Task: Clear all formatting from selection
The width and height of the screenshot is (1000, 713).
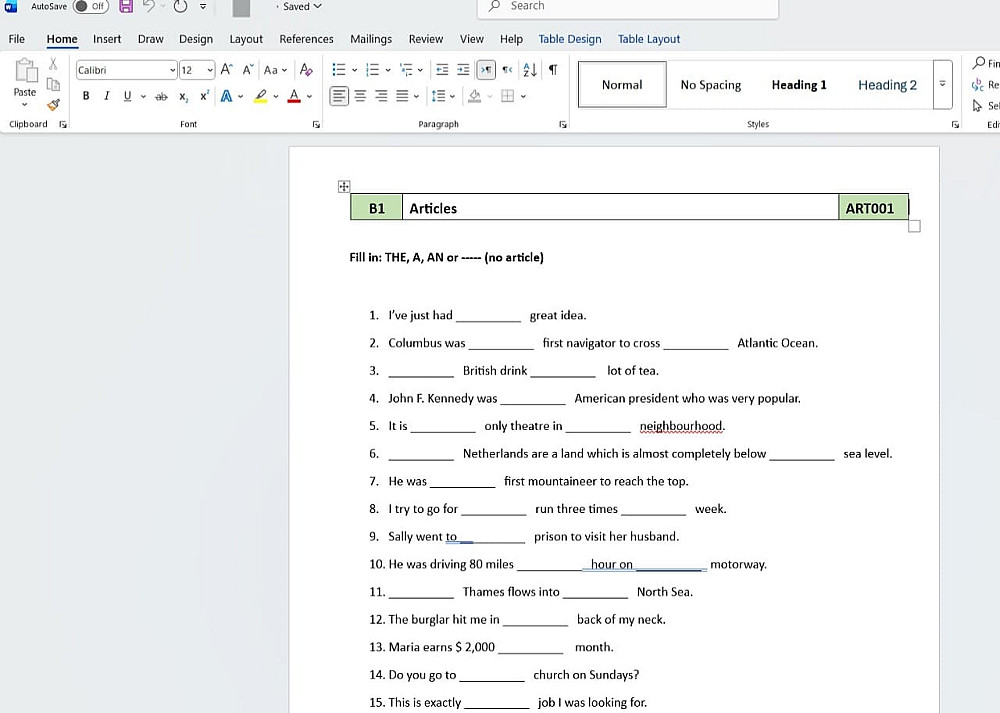Action: tap(306, 70)
